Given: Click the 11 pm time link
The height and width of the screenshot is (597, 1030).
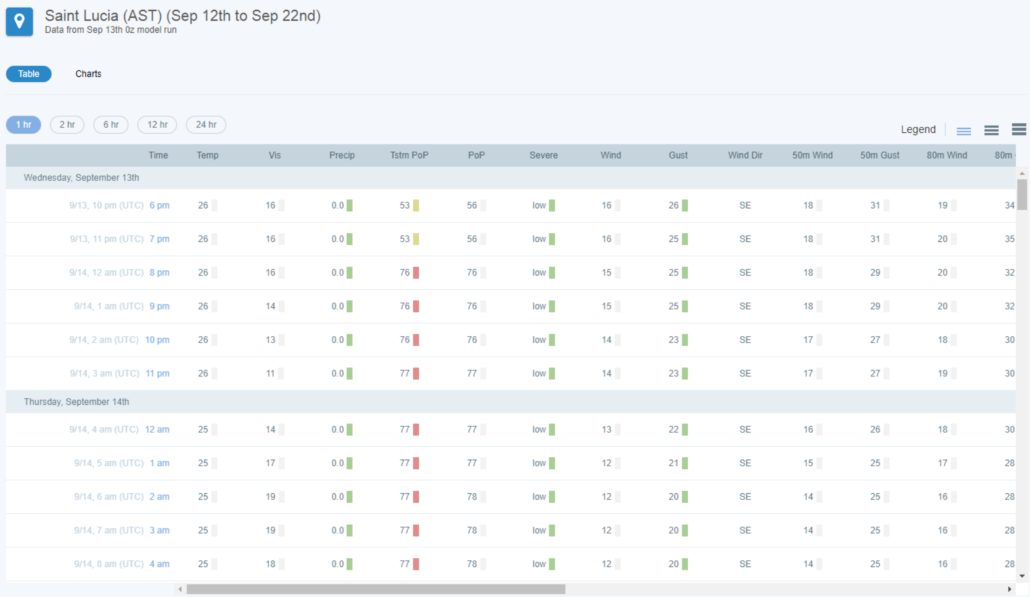Looking at the screenshot, I should click(x=157, y=373).
